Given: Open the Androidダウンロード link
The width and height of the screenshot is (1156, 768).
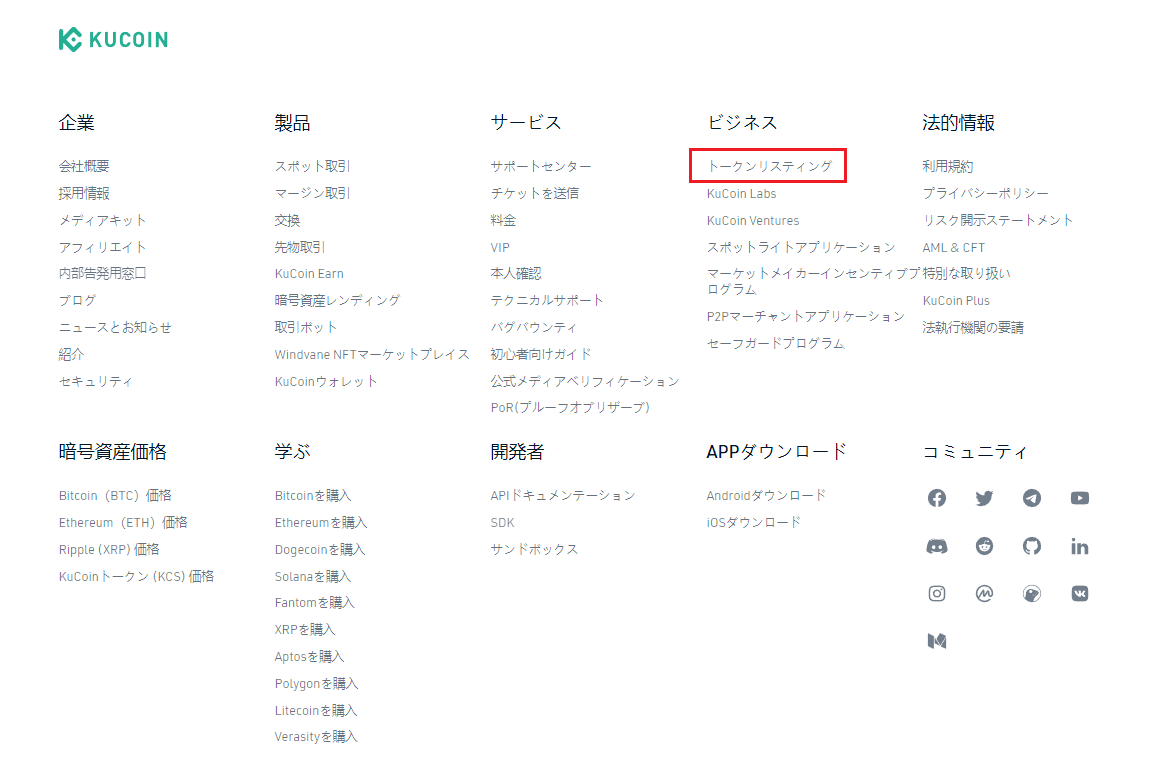Looking at the screenshot, I should click(x=766, y=495).
